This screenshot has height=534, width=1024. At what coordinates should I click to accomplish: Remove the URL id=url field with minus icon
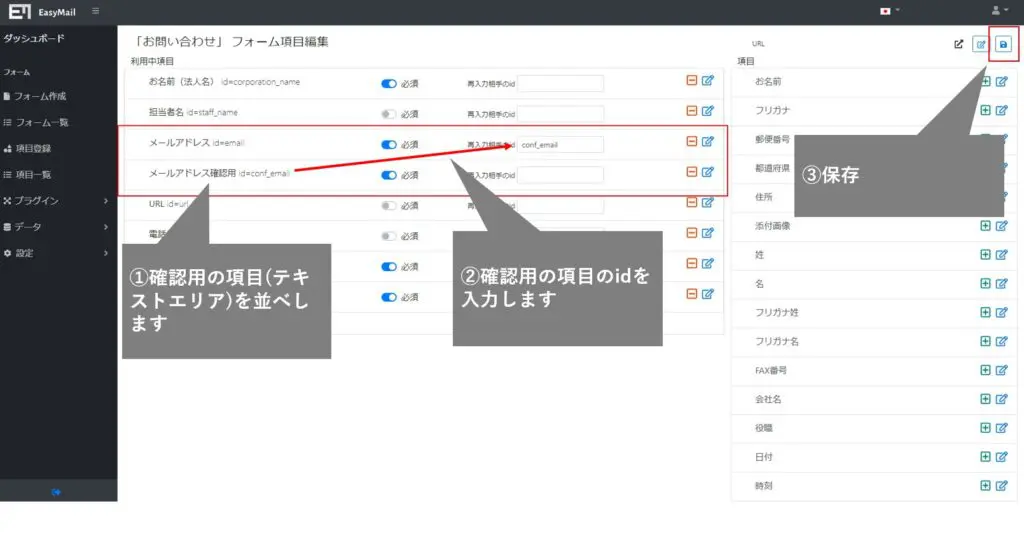[x=692, y=202]
